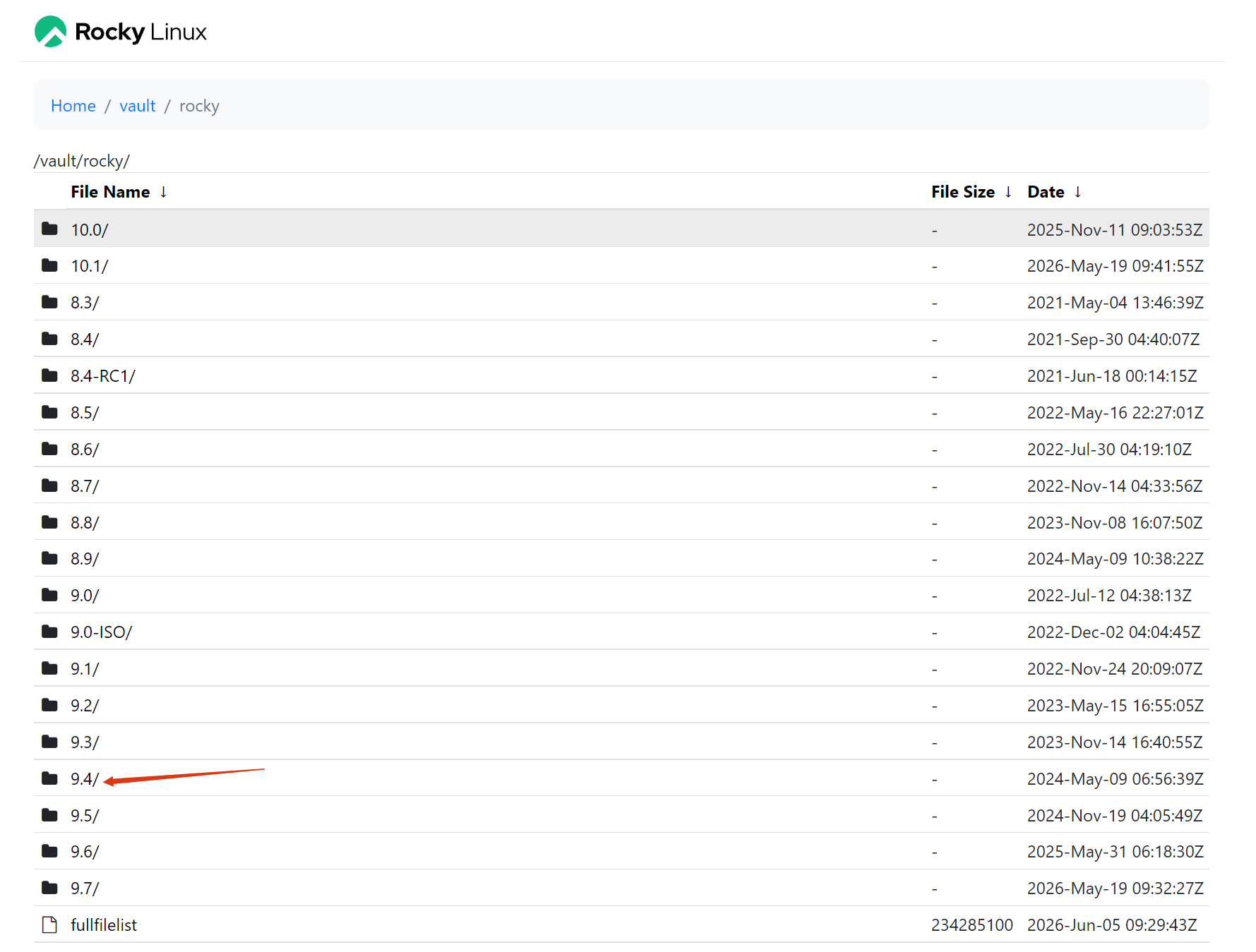Open the 9.3/ directory link

pos(85,742)
